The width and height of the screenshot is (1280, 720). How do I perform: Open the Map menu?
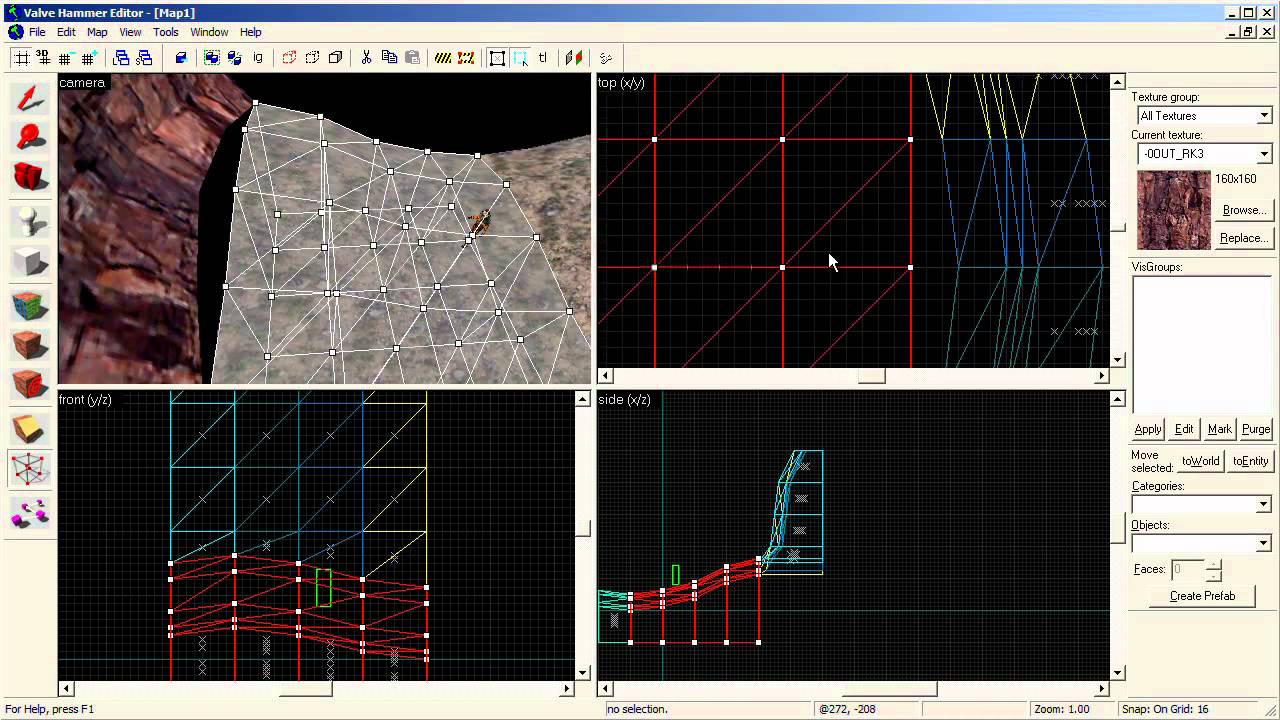tap(97, 32)
